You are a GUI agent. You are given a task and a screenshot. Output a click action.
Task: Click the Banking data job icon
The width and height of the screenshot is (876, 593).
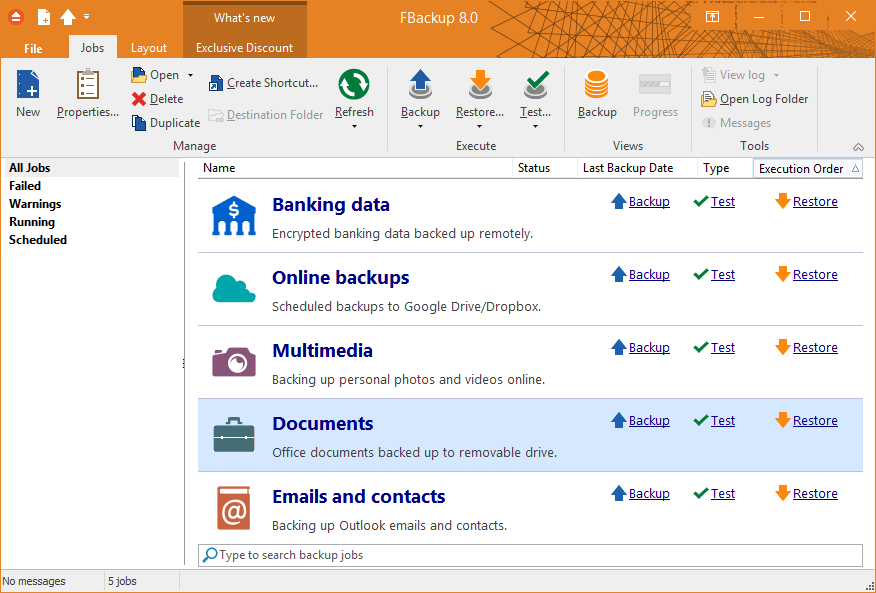pos(233,216)
